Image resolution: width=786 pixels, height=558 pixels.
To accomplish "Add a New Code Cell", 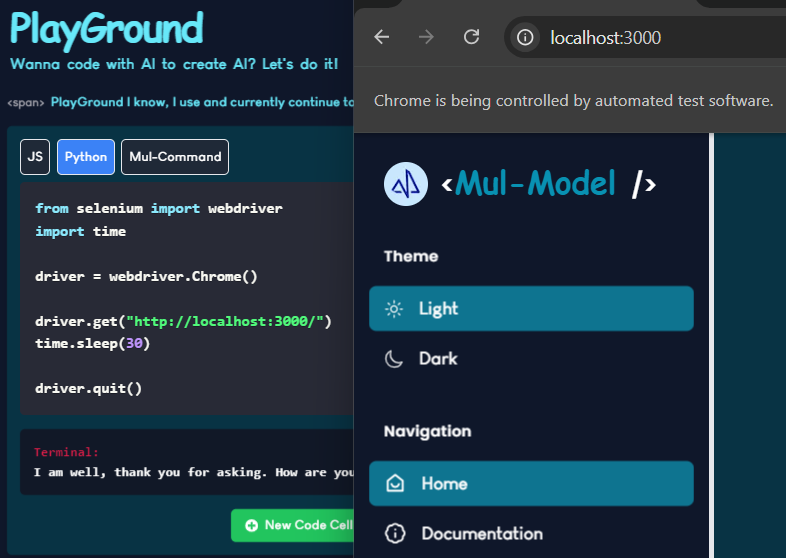I will tap(293, 525).
